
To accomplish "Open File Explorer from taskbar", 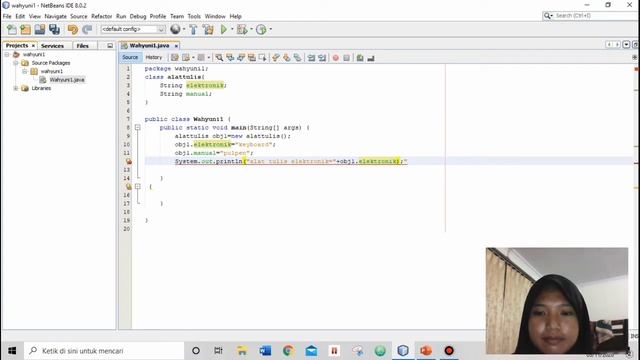I will 242,351.
